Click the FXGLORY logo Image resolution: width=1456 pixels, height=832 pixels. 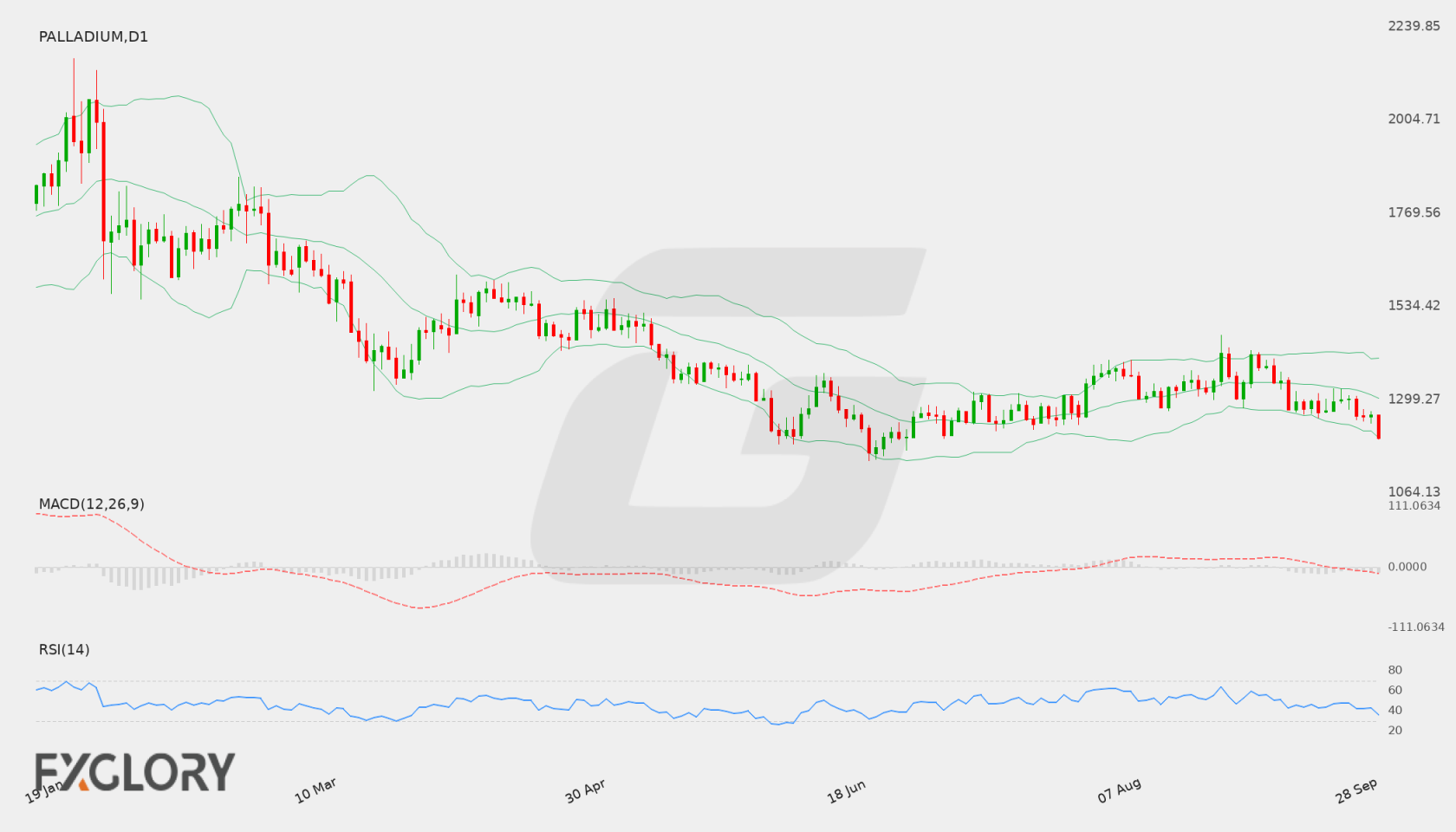135,772
